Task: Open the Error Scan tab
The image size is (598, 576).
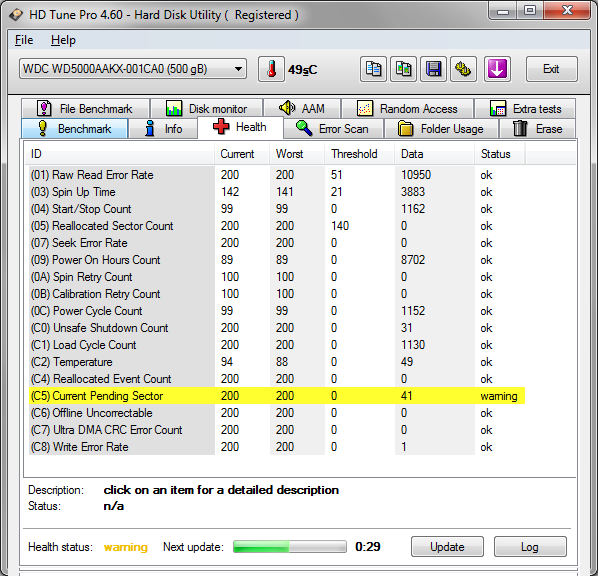Action: (x=334, y=129)
